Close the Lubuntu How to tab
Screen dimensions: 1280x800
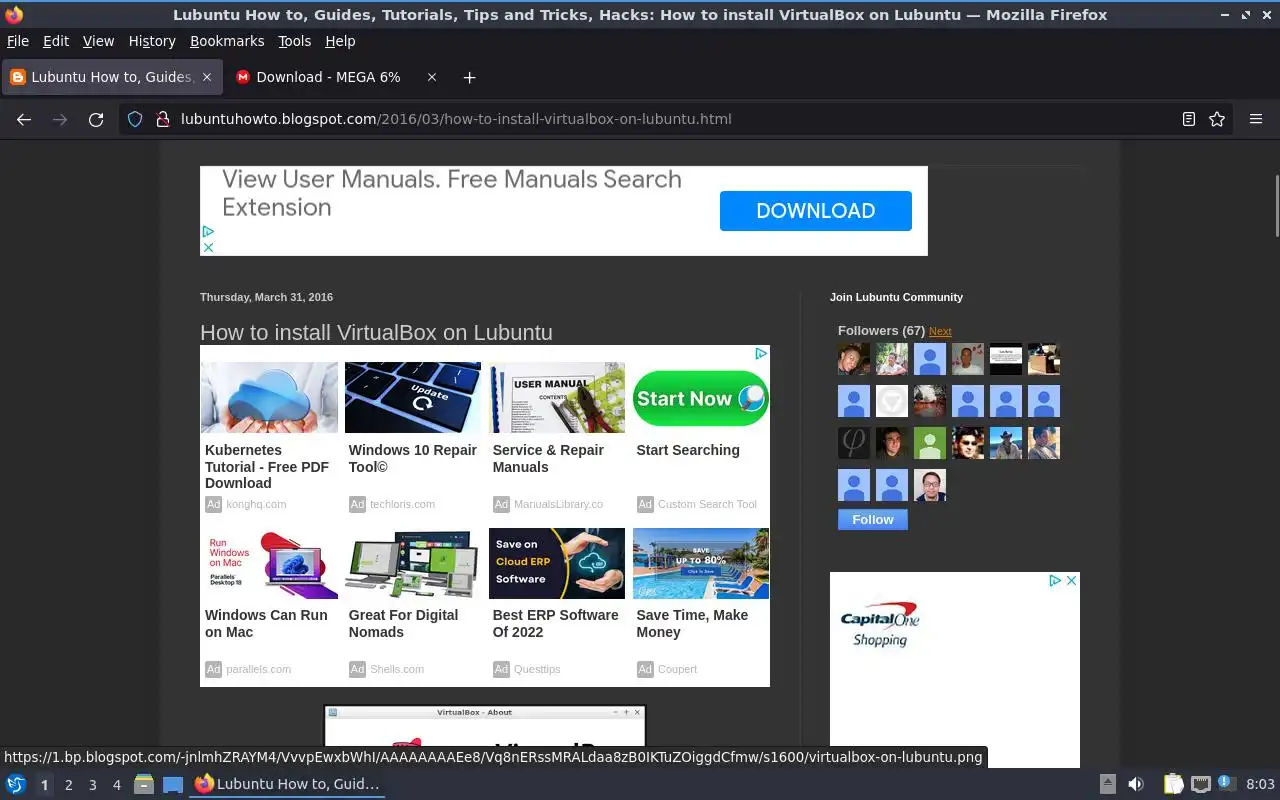207,77
